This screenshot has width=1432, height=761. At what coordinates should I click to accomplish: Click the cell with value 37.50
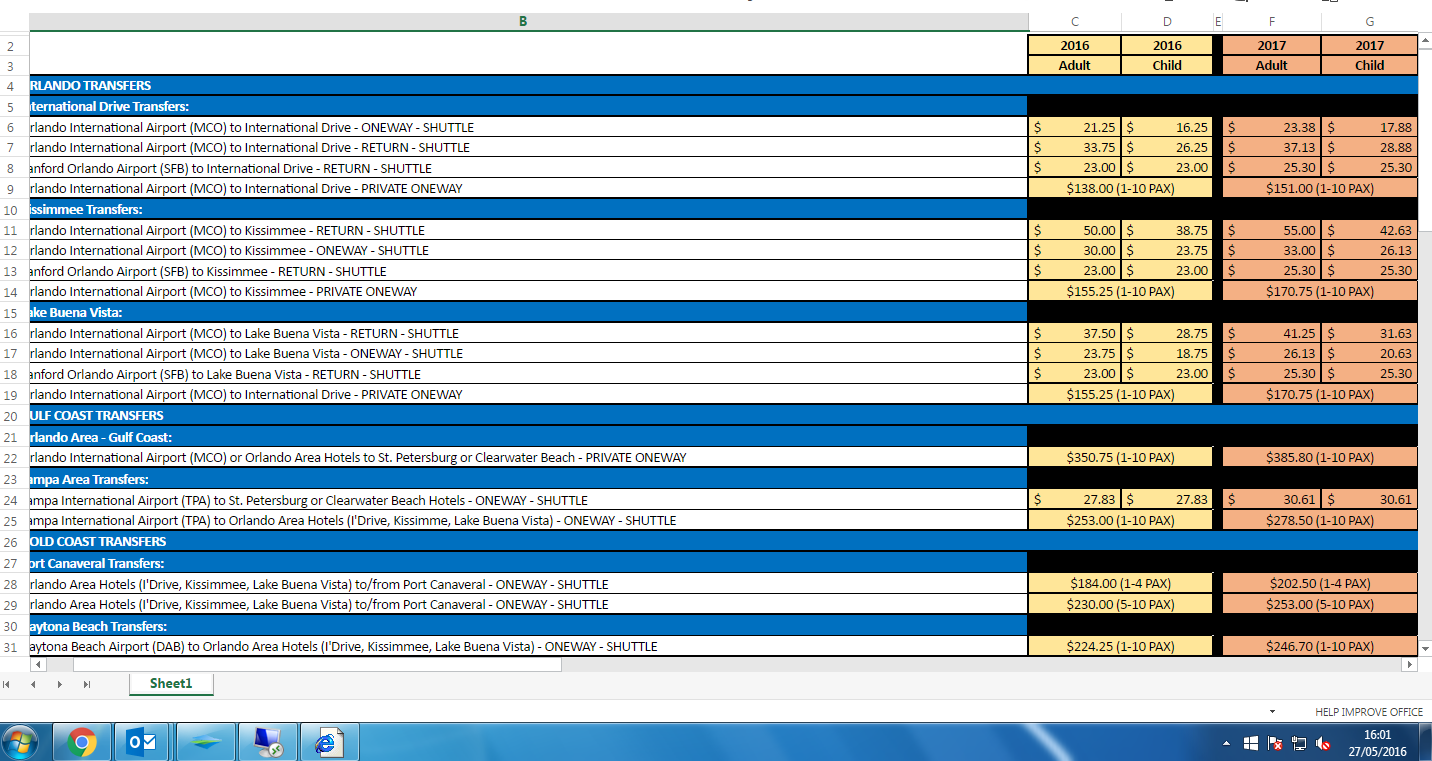(x=1075, y=334)
